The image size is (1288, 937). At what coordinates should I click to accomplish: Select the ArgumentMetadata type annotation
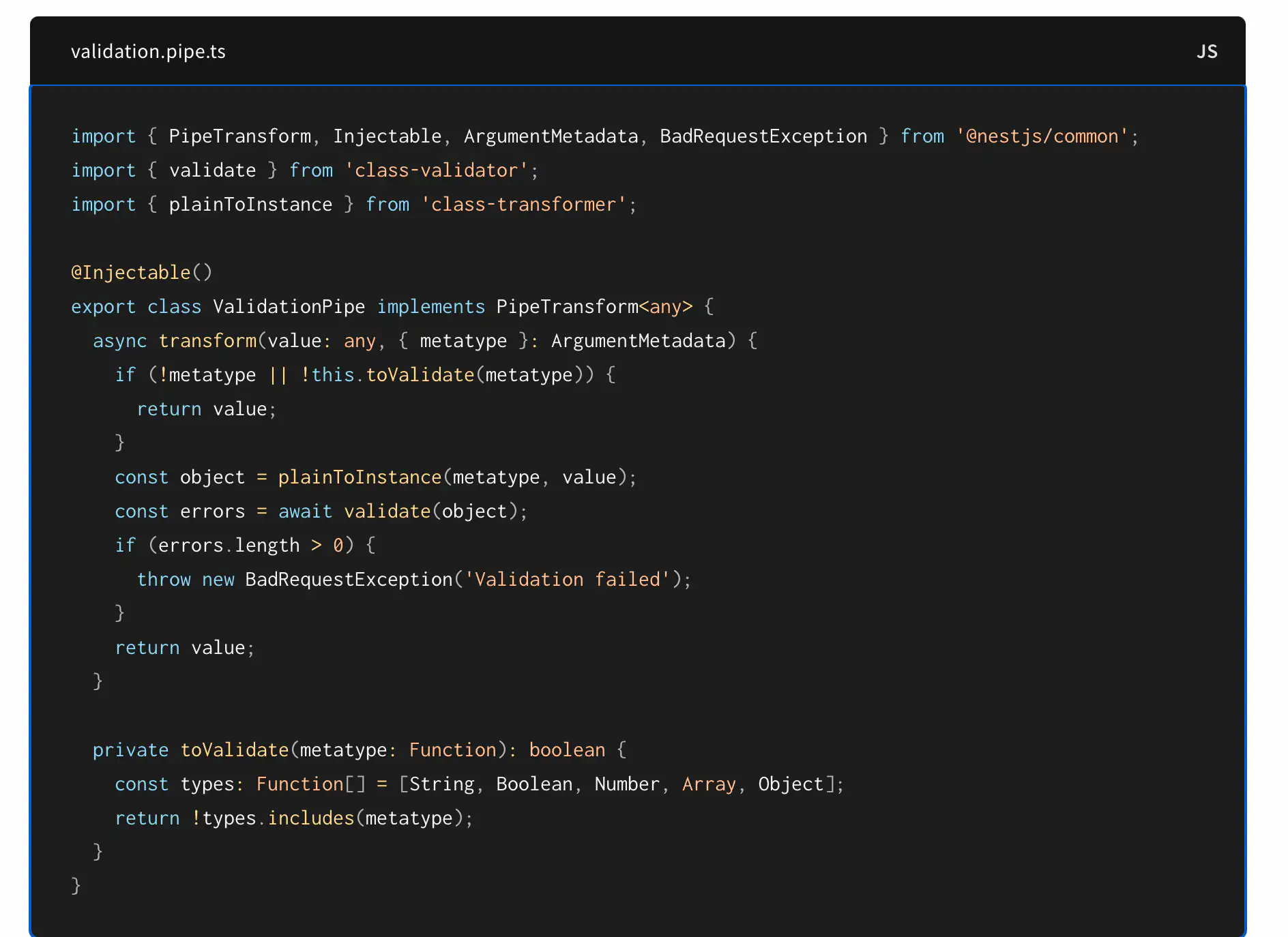pyautogui.click(x=639, y=340)
